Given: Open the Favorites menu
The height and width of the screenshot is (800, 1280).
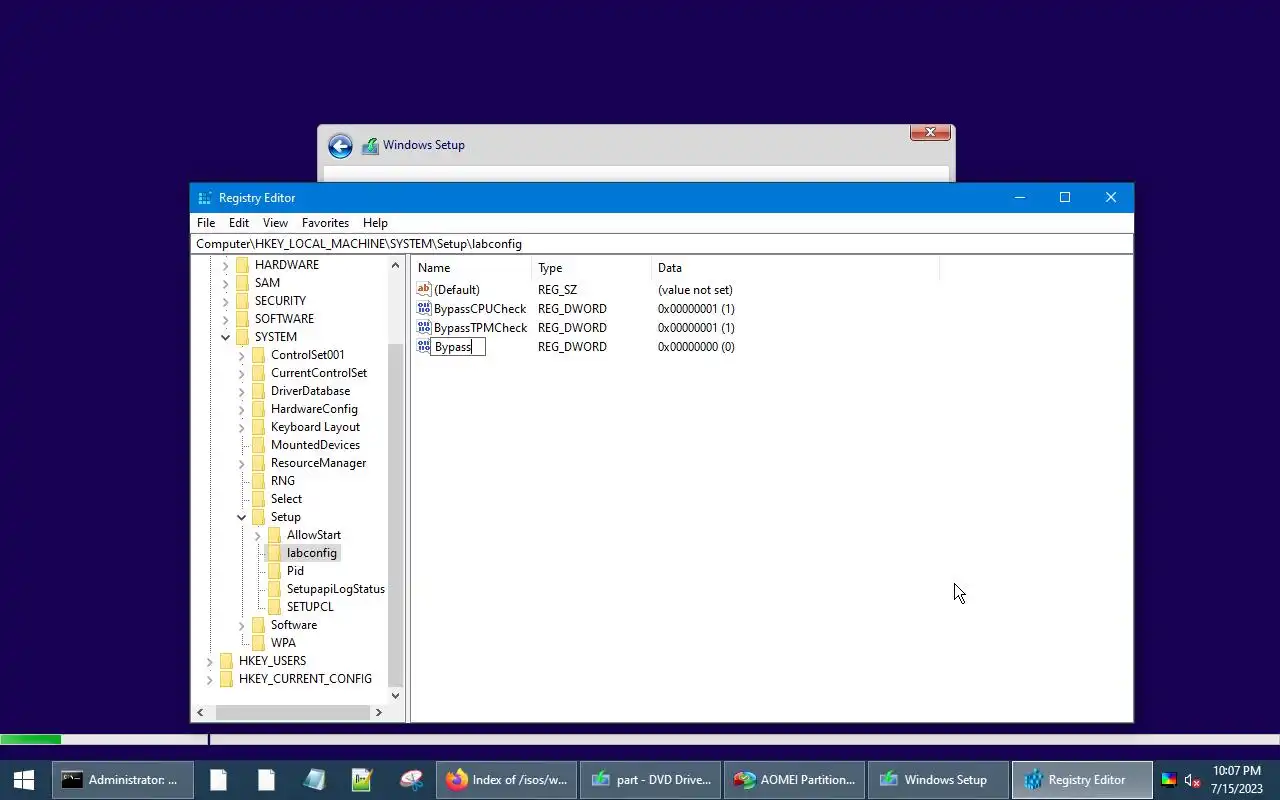Looking at the screenshot, I should click(x=325, y=223).
